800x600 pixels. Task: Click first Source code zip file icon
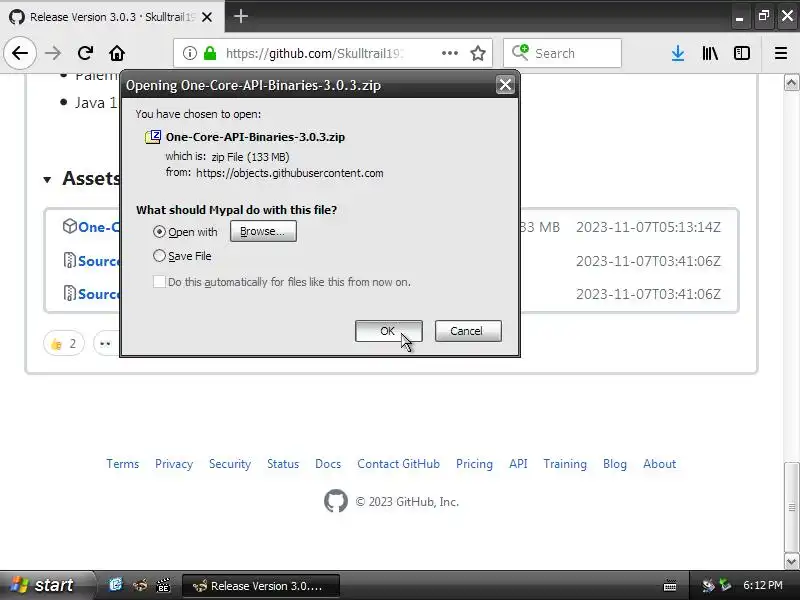click(x=69, y=260)
